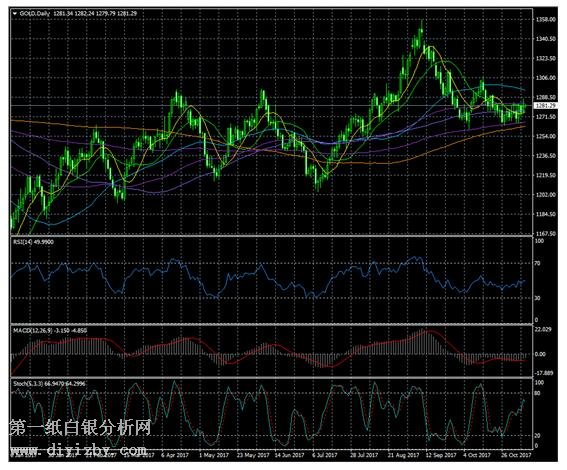Select the divider between price chart and RSI

(272, 236)
